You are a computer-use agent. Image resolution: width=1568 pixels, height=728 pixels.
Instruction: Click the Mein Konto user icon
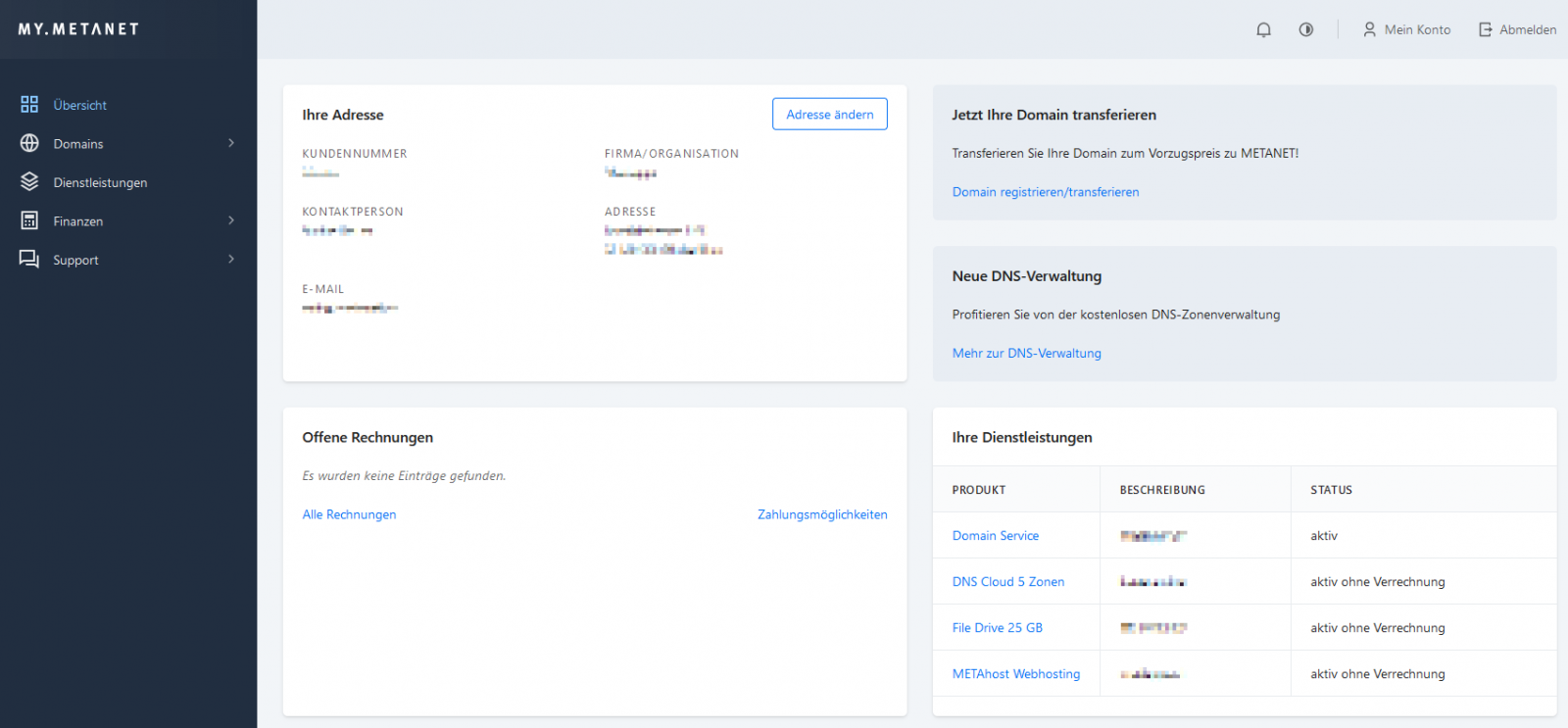(x=1369, y=29)
